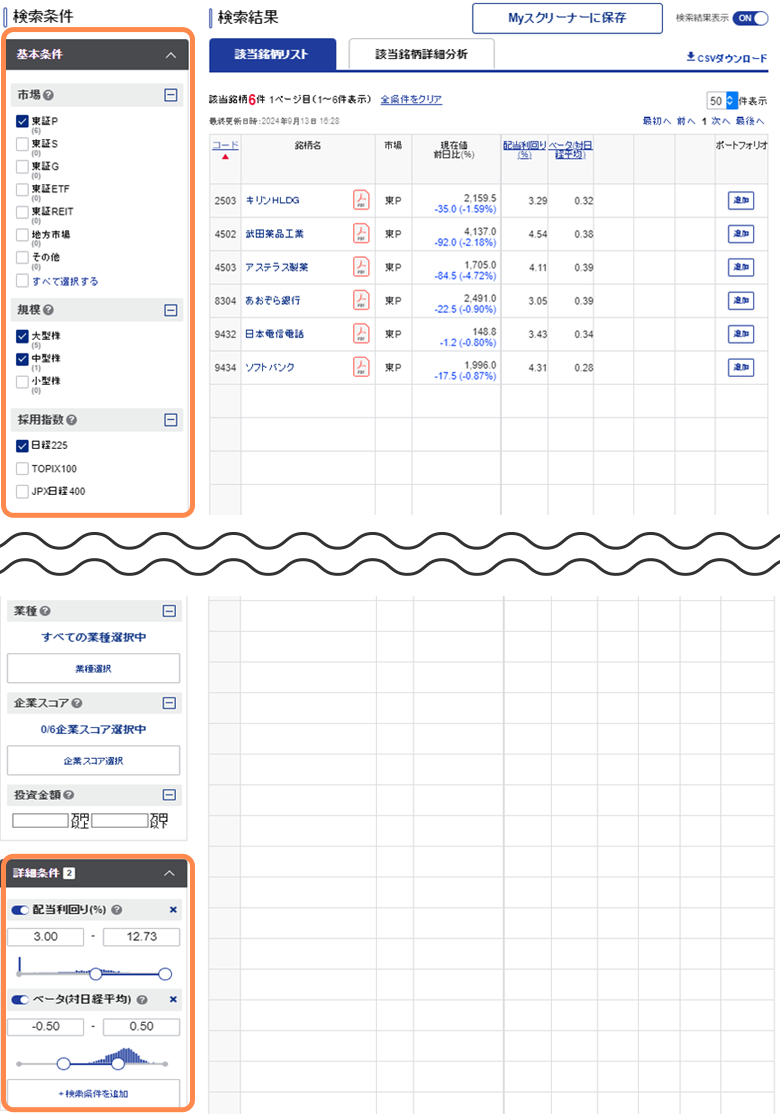Click the CSVダウンロード download icon
This screenshot has height=1114, width=780.
click(690, 58)
